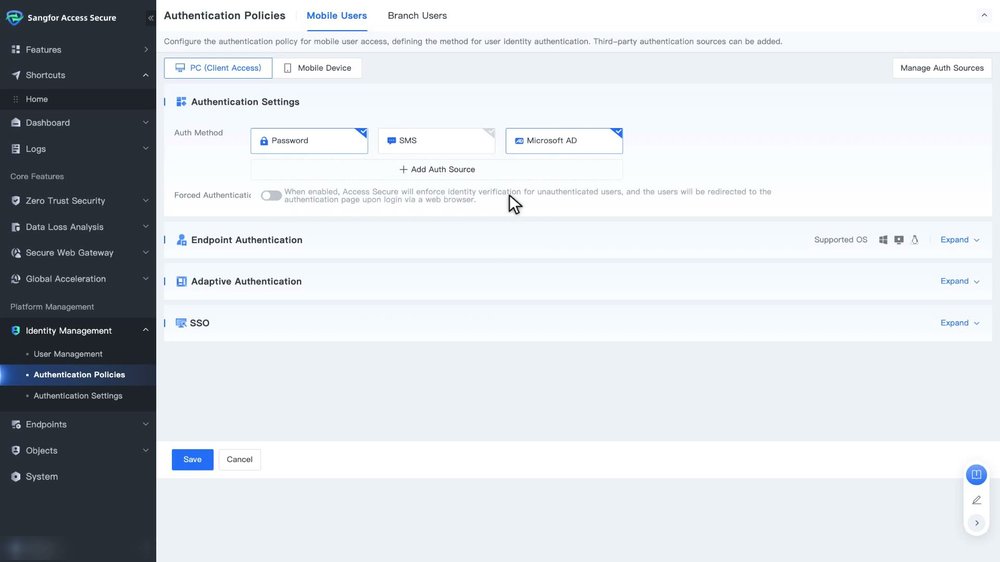
Task: Click the pencil edit floating icon
Action: click(x=976, y=500)
